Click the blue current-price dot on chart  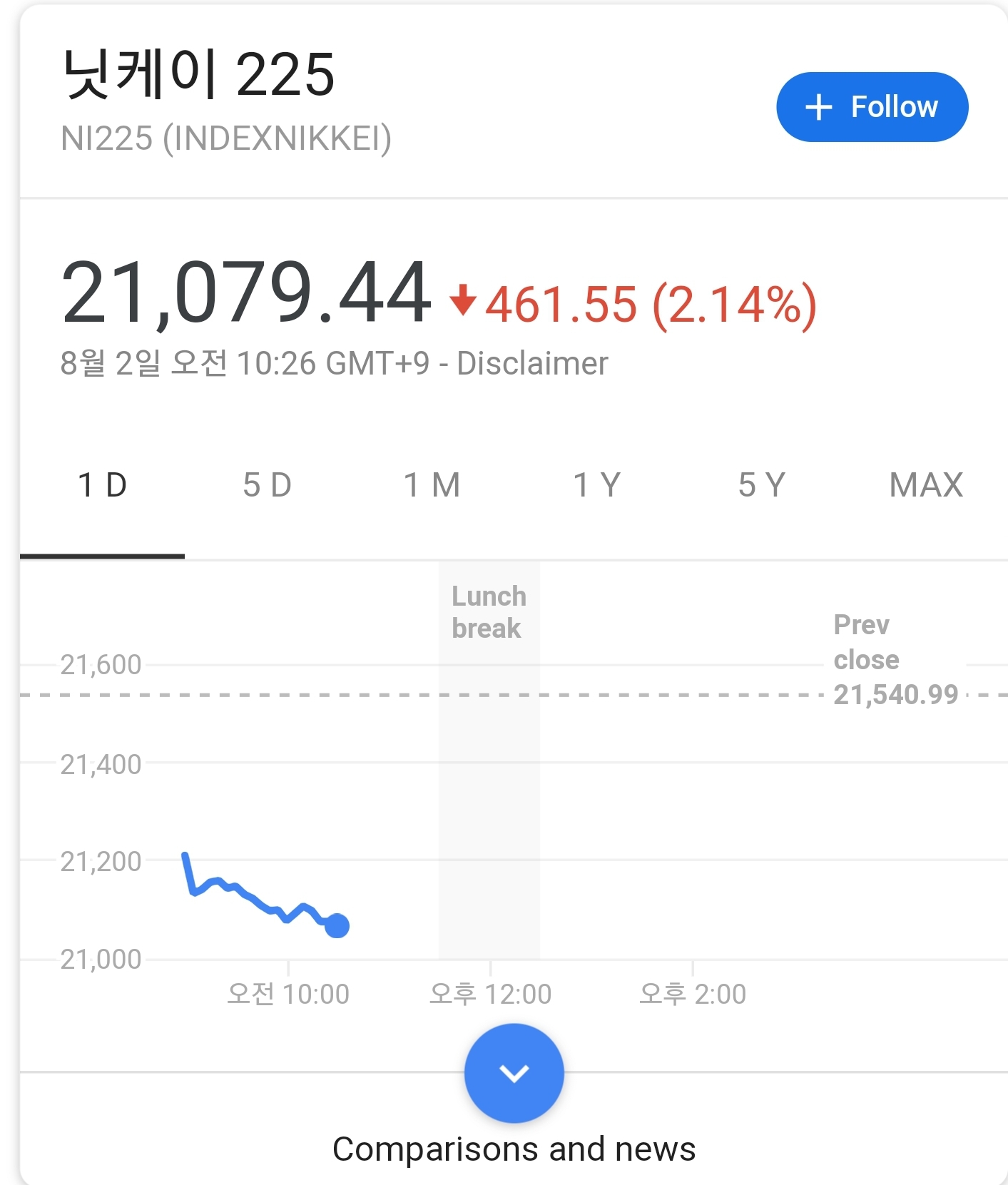pos(337,926)
